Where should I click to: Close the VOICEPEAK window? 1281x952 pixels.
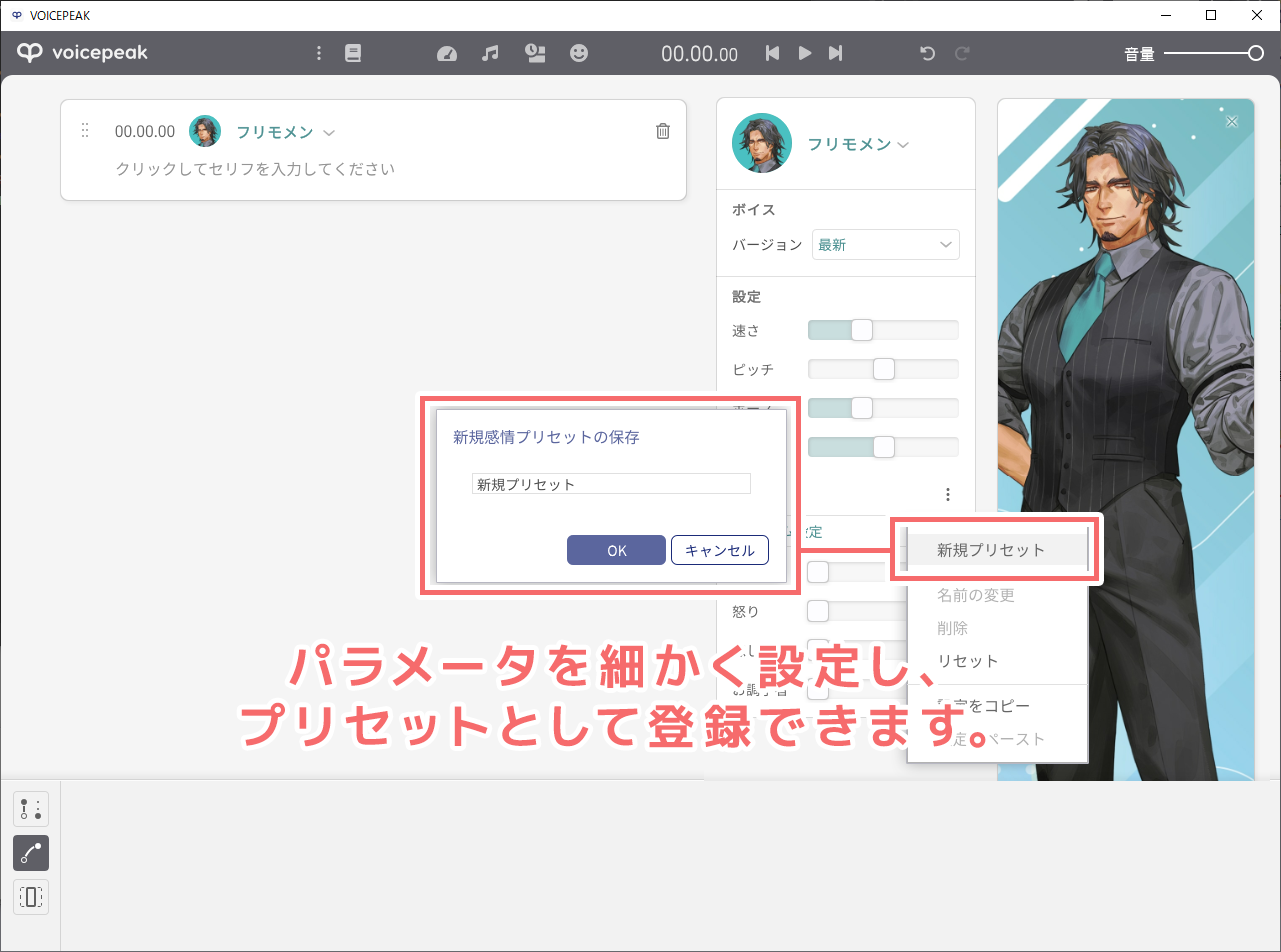1257,15
